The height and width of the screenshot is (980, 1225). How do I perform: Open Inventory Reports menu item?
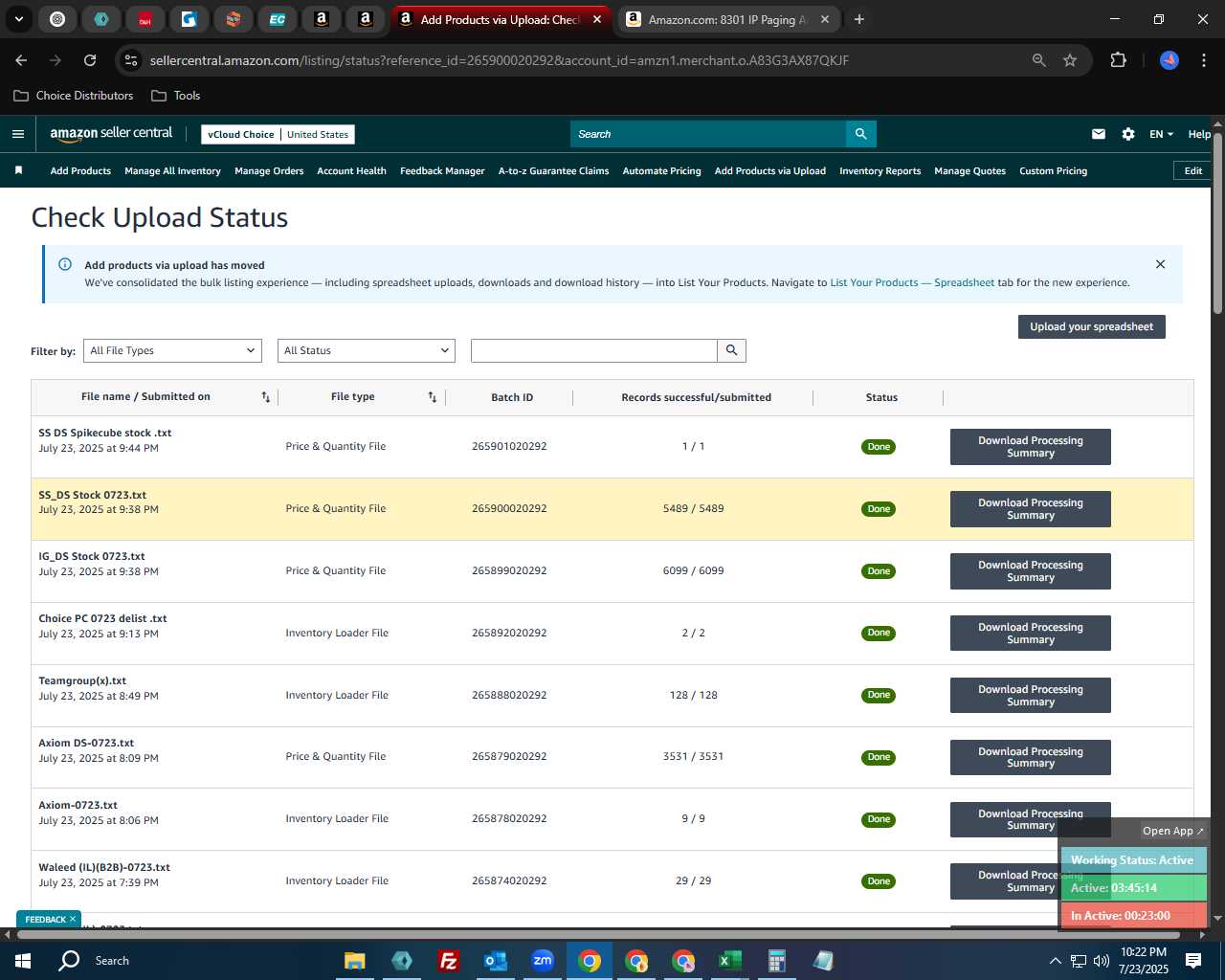pyautogui.click(x=880, y=170)
